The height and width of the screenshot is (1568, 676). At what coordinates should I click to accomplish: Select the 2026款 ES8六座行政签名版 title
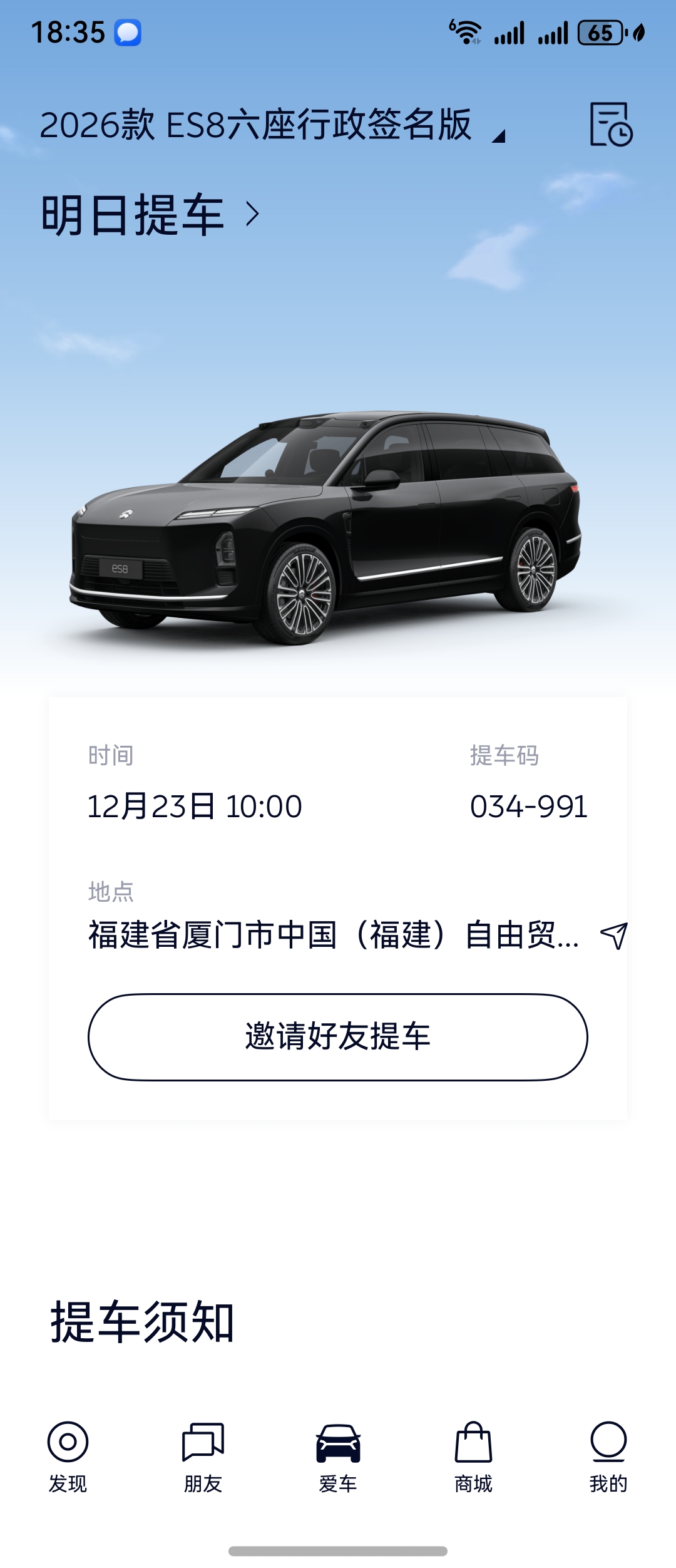255,124
